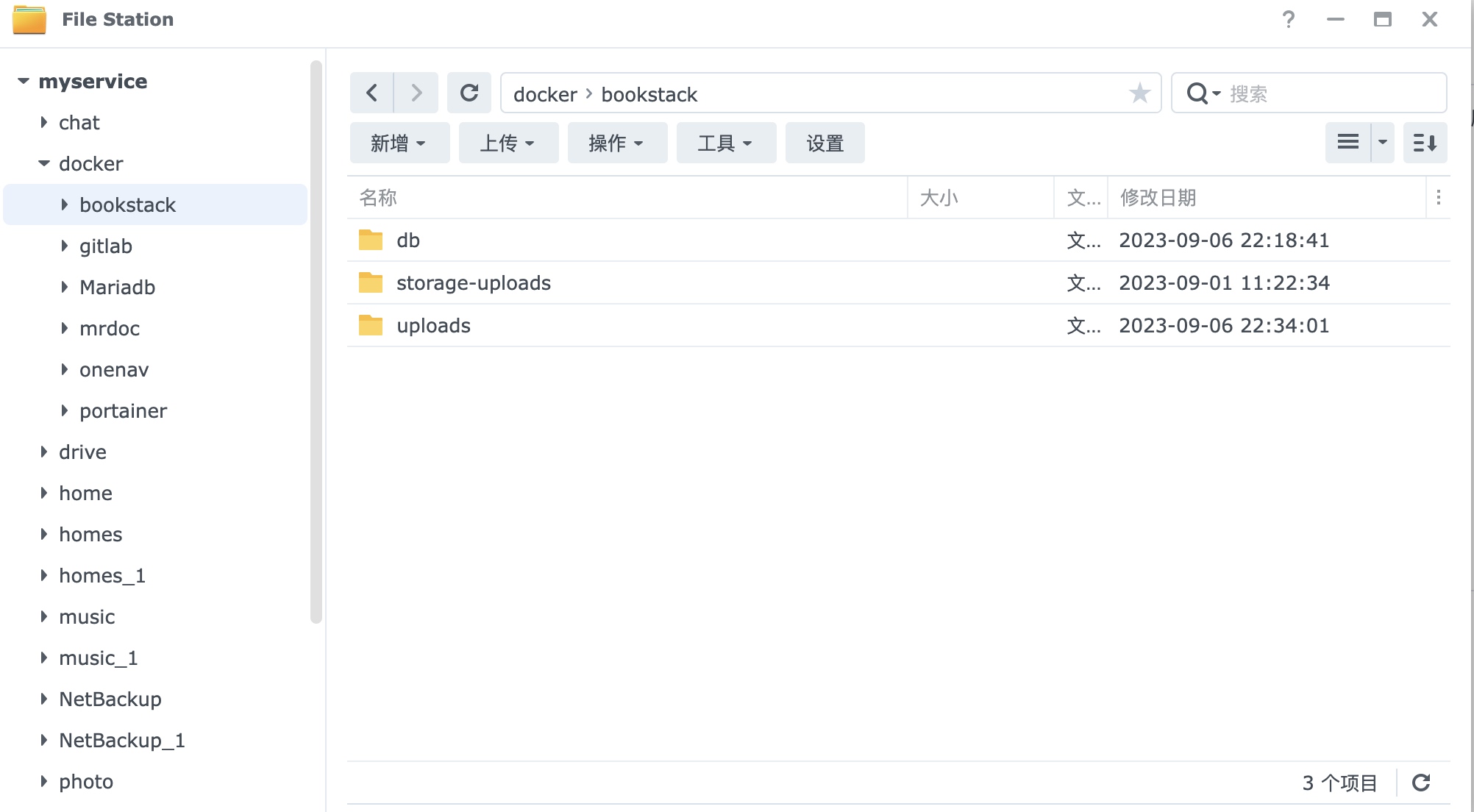Click the forward navigation arrow

click(x=416, y=93)
